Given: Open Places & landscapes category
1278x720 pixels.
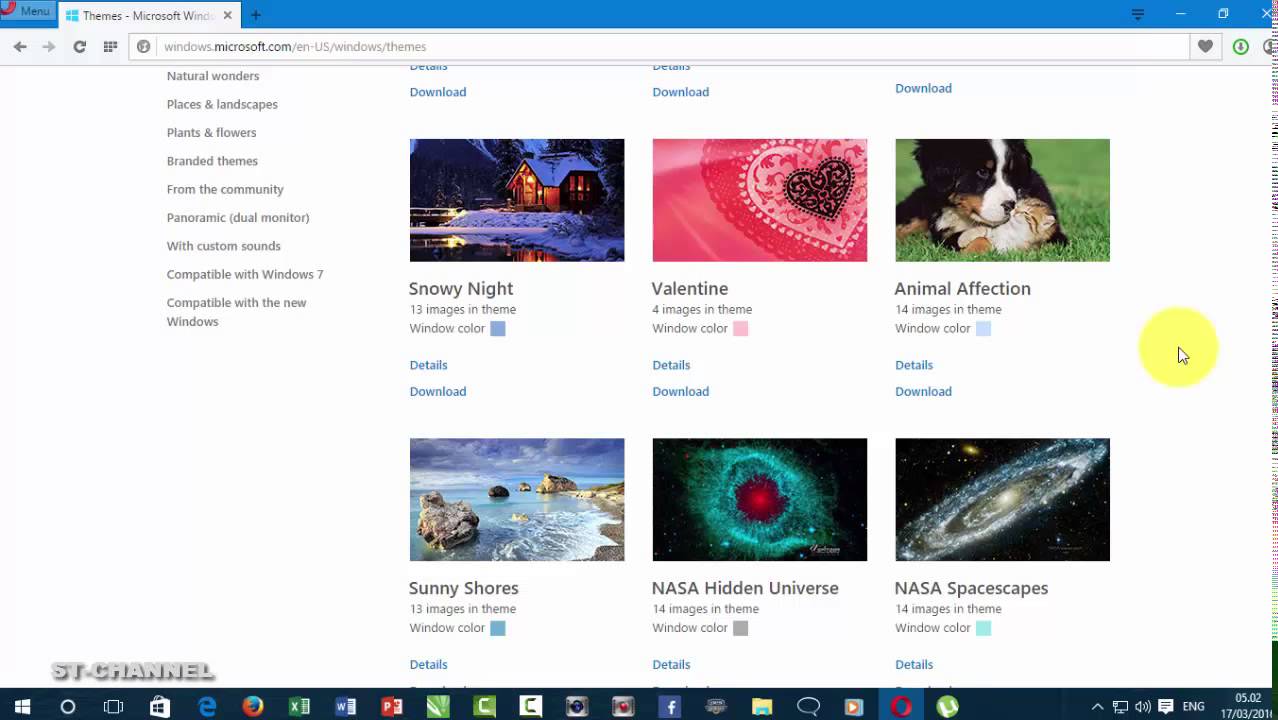Looking at the screenshot, I should pyautogui.click(x=222, y=104).
